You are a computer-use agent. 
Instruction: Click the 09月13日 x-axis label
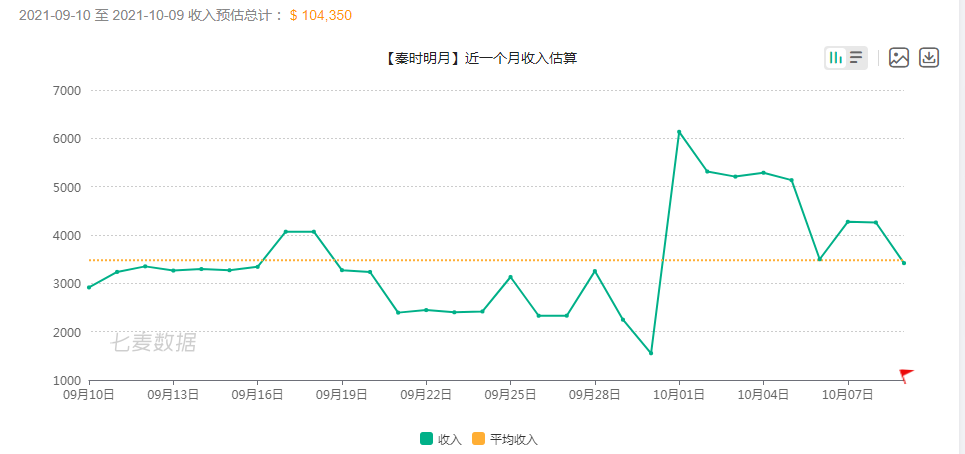click(173, 395)
